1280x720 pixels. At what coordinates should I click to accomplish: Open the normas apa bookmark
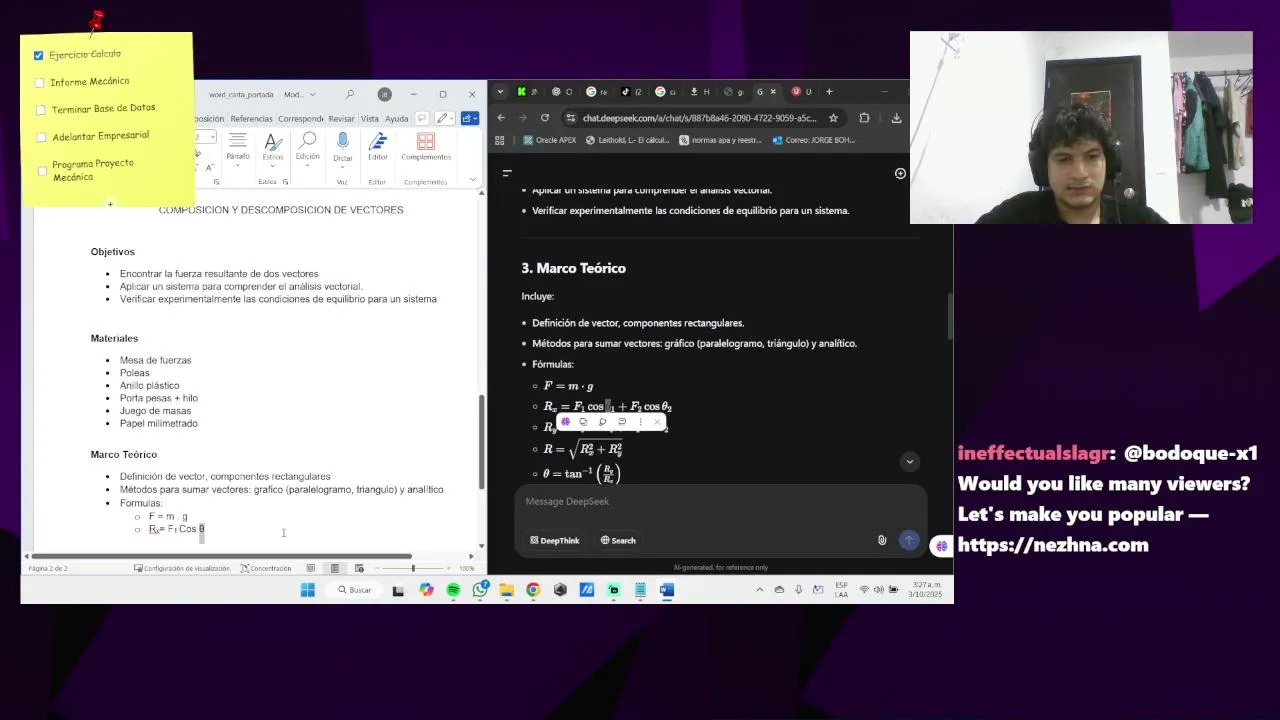(720, 140)
